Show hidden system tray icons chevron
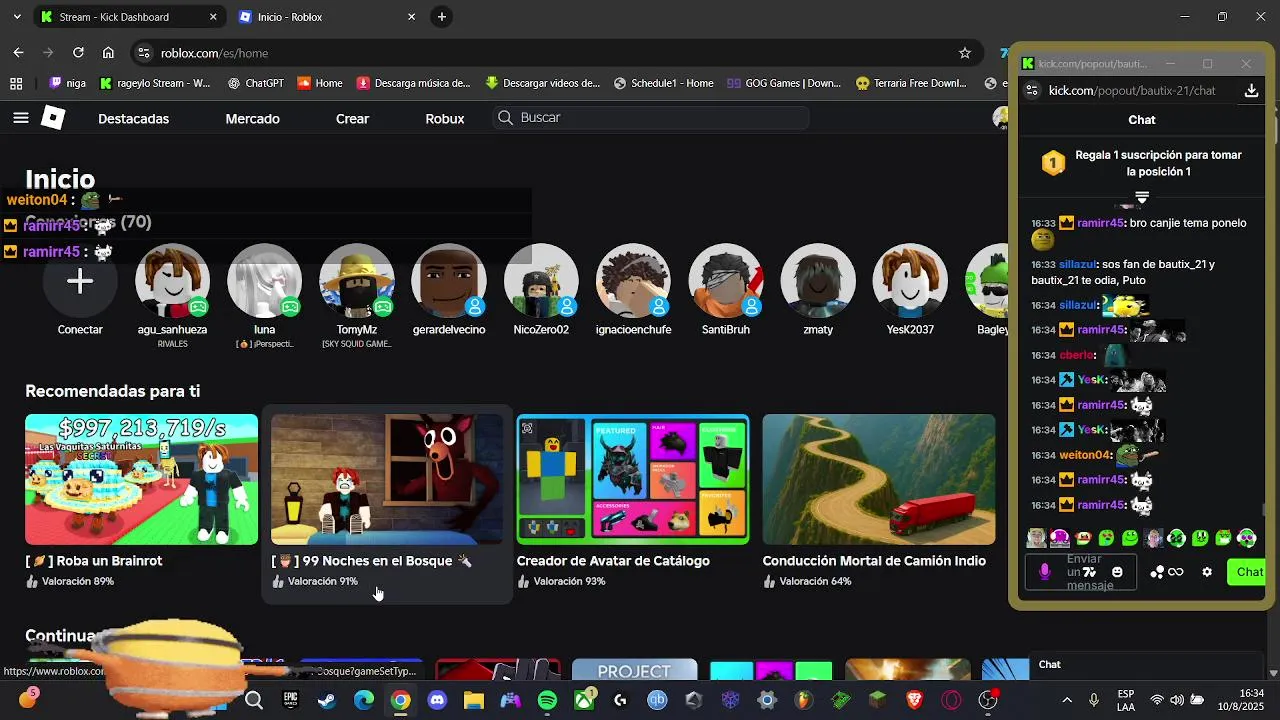Viewport: 1280px width, 720px height. pos(1066,700)
